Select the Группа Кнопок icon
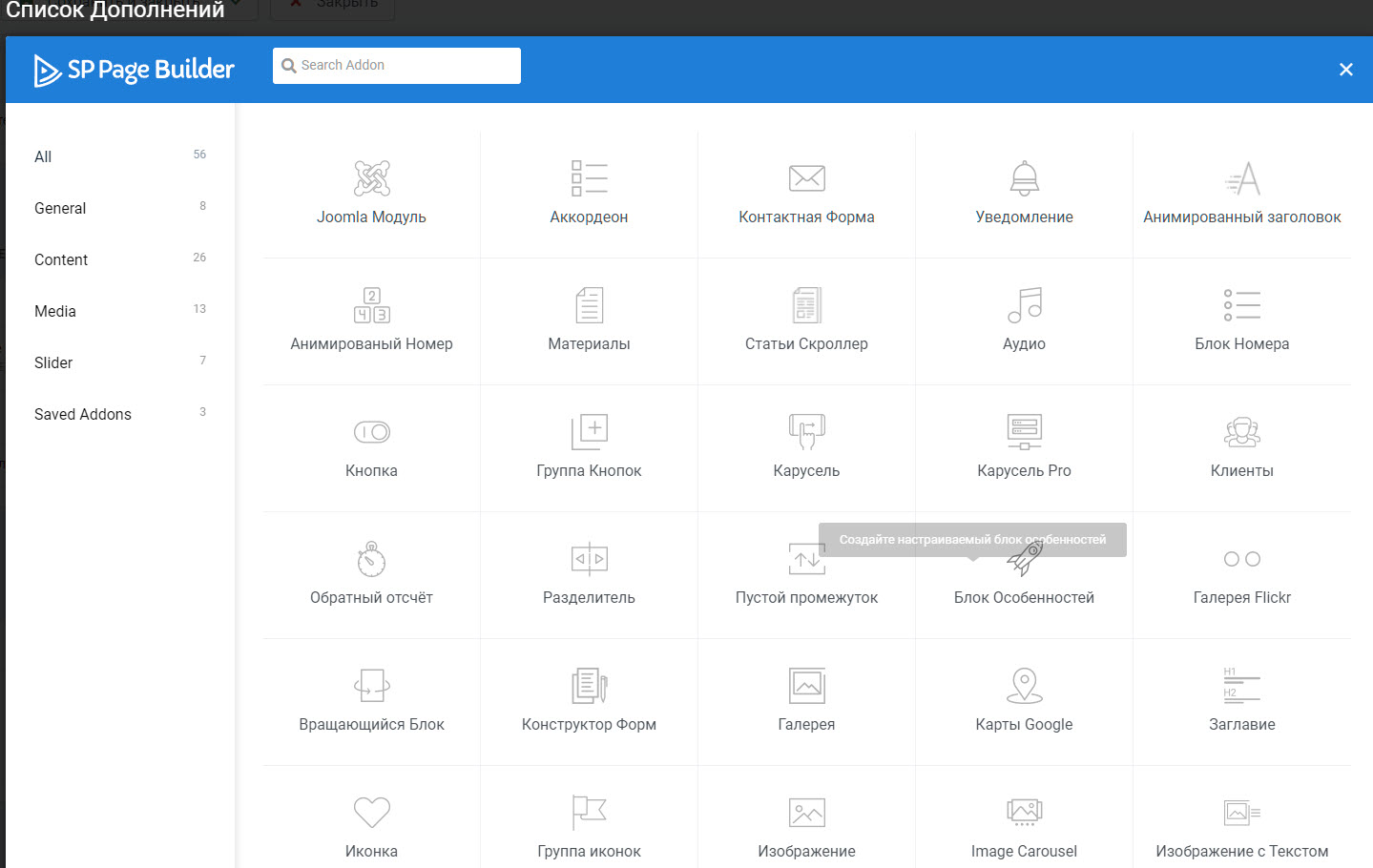Viewport: 1373px width, 868px height. tap(589, 431)
